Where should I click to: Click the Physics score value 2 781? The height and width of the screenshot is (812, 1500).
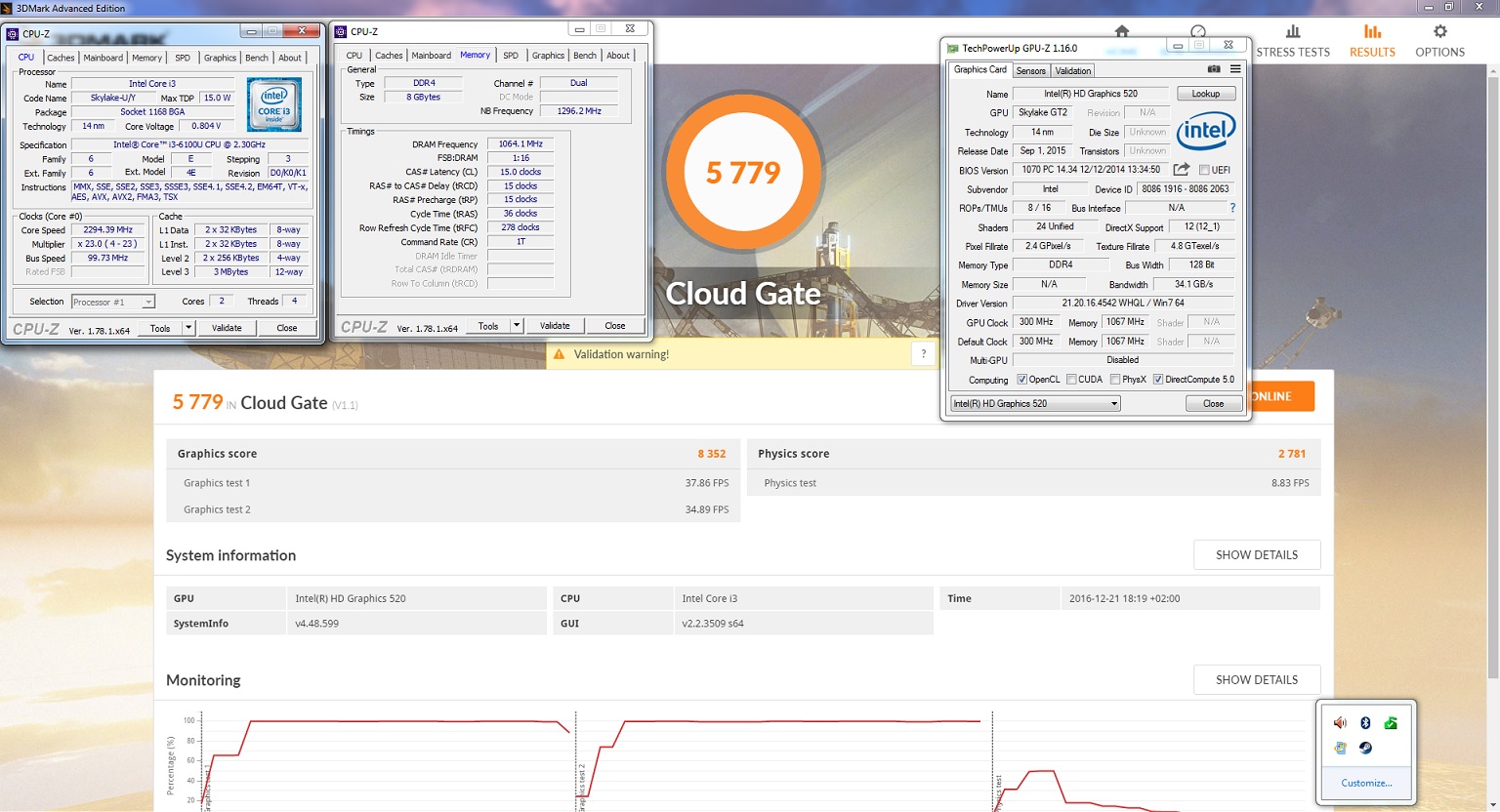(x=1292, y=454)
